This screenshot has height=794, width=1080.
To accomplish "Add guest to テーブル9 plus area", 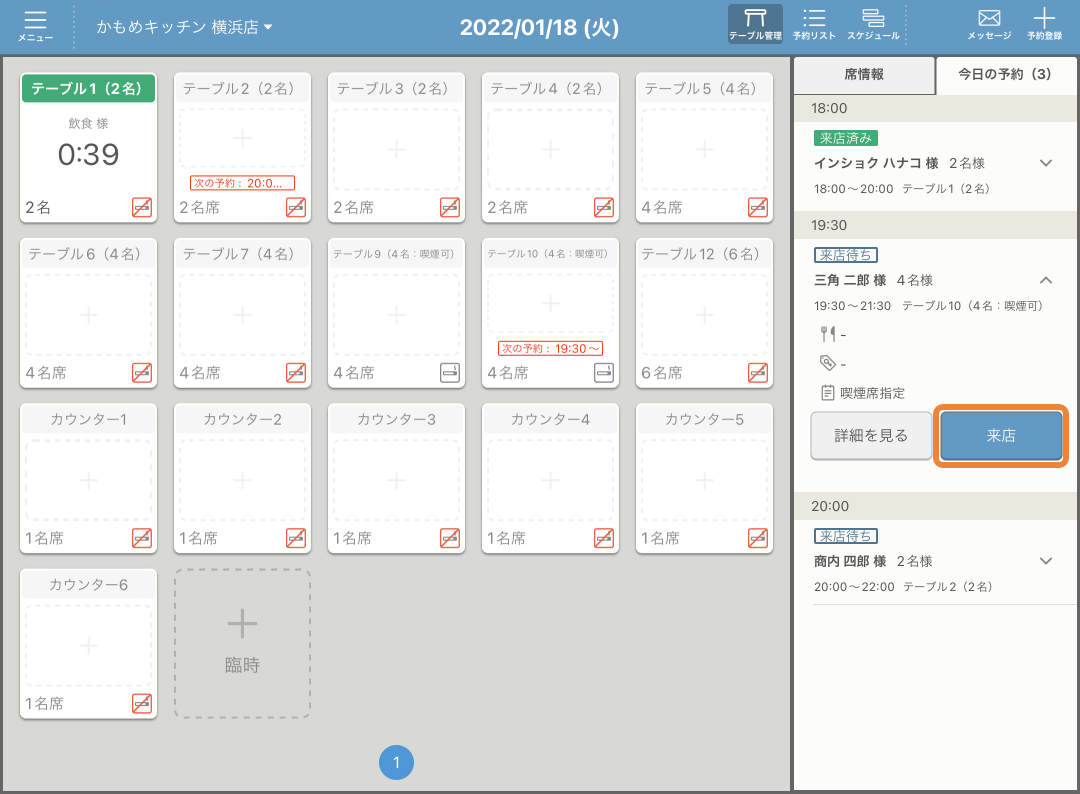I will coord(396,315).
